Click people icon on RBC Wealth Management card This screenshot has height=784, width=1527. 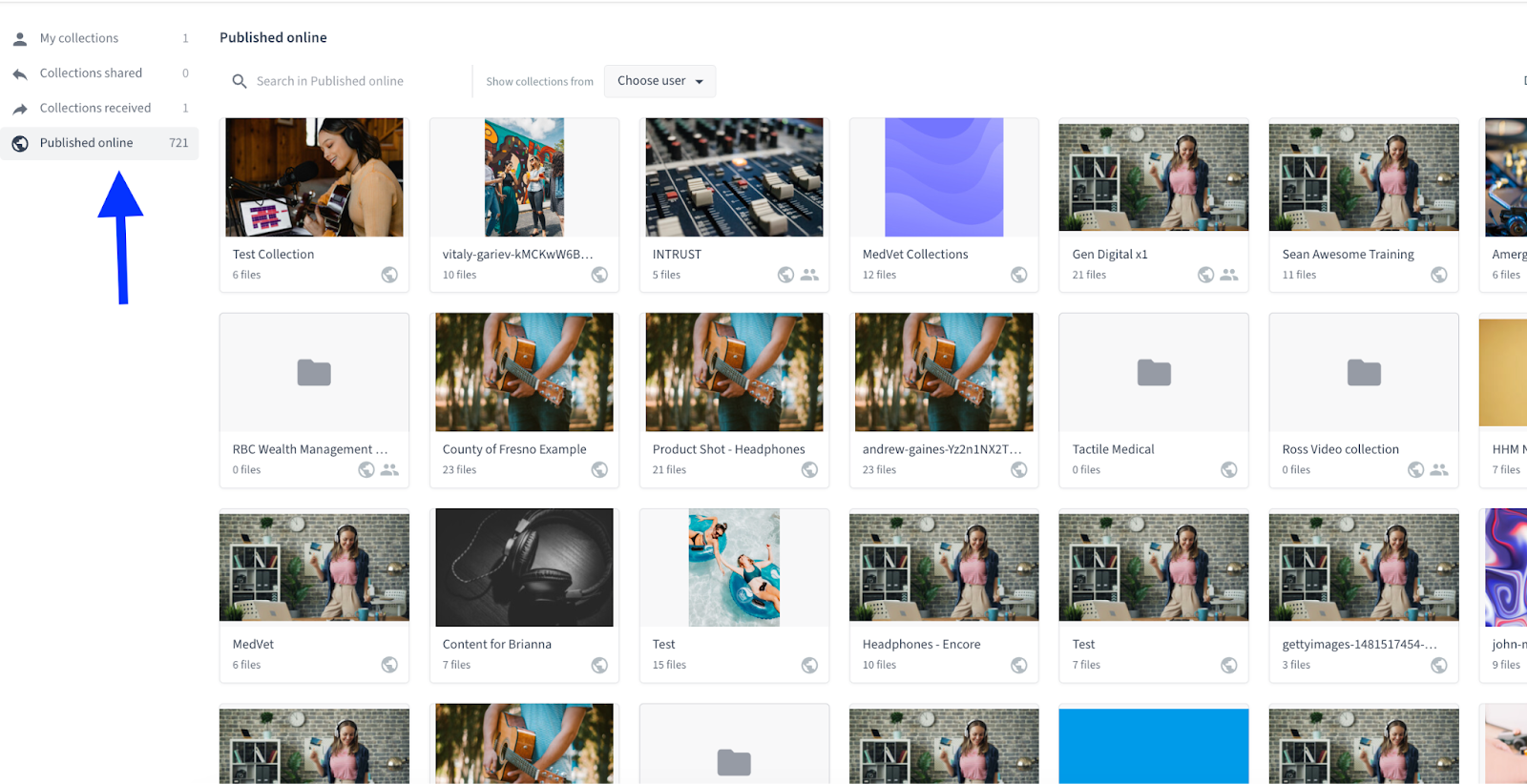click(389, 469)
